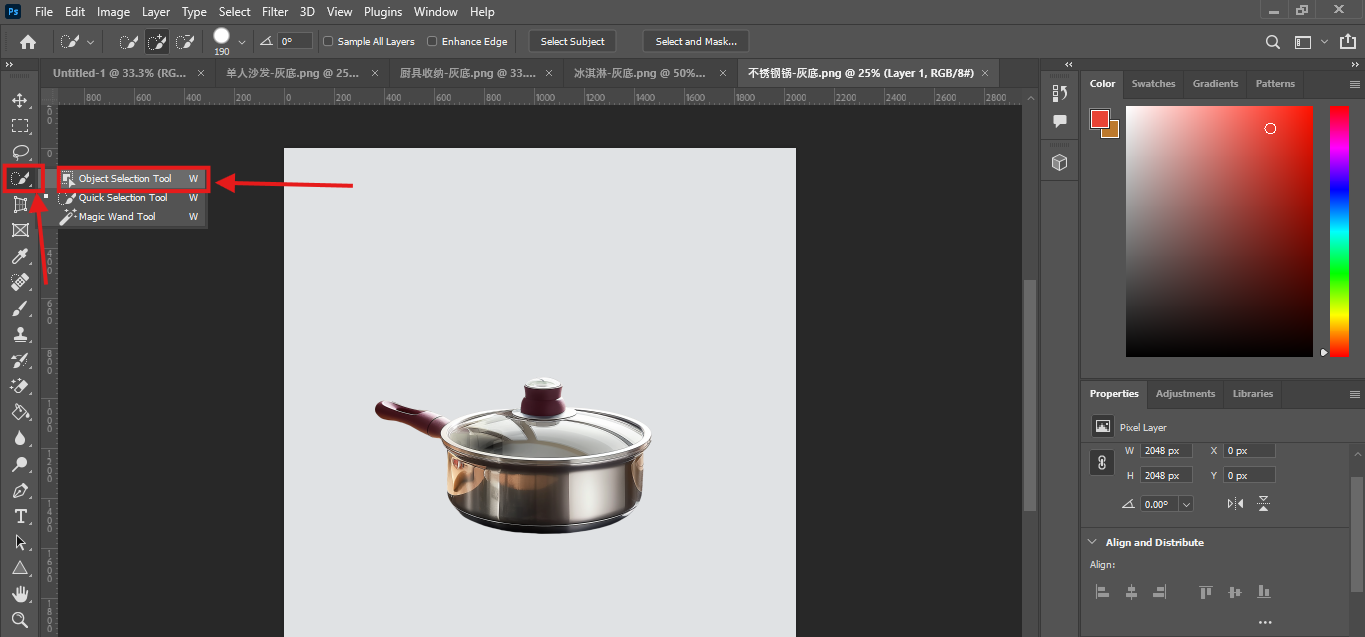Show more align options ellipsis
Image resolution: width=1365 pixels, height=637 pixels.
(x=1265, y=623)
